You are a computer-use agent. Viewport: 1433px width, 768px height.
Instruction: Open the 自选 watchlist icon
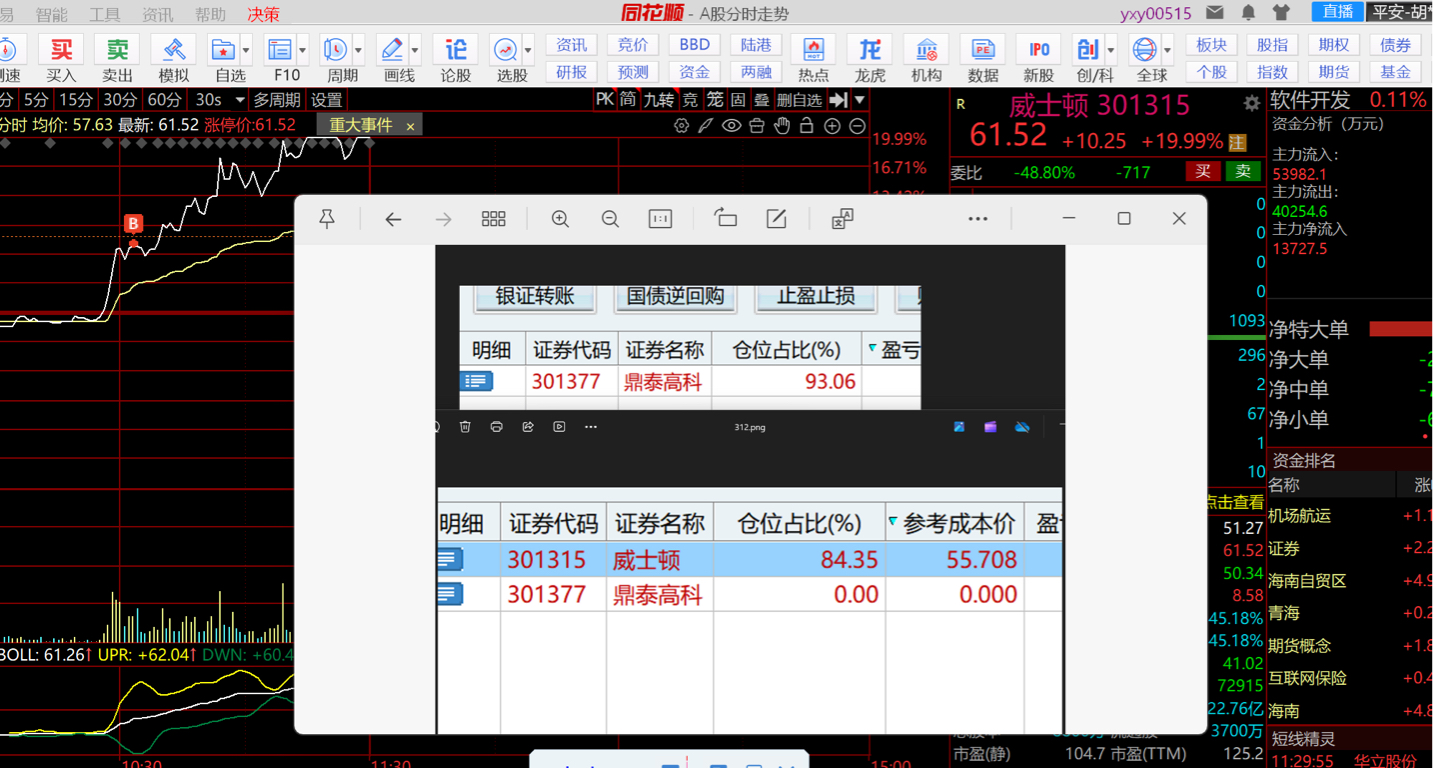point(222,50)
